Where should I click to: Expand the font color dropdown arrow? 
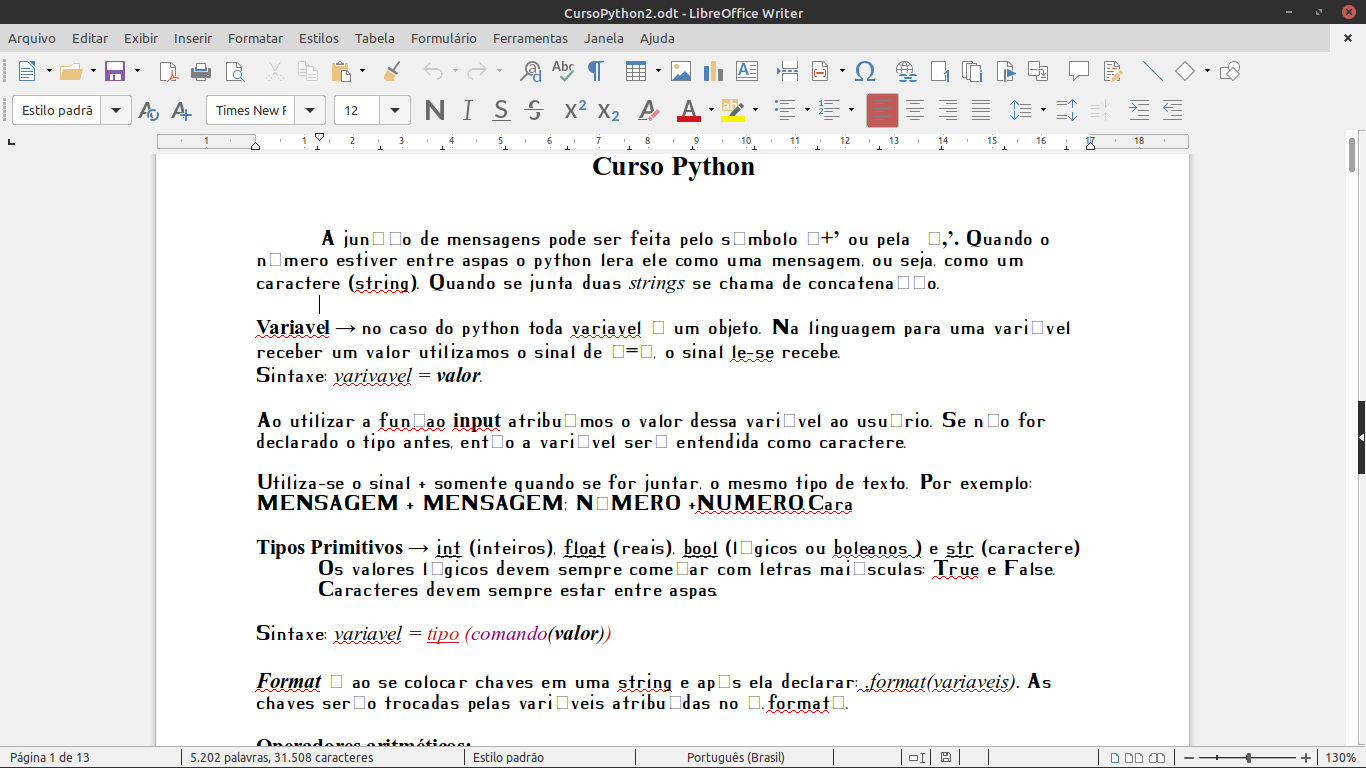point(711,110)
